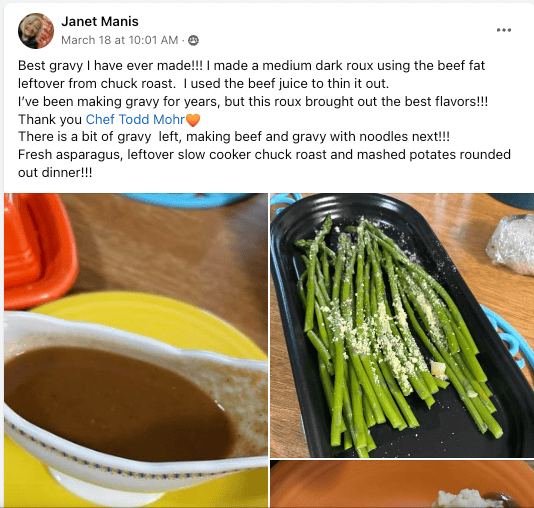Click the audience privacy icon beside the timestamp
This screenshot has width=534, height=508.
[x=193, y=40]
